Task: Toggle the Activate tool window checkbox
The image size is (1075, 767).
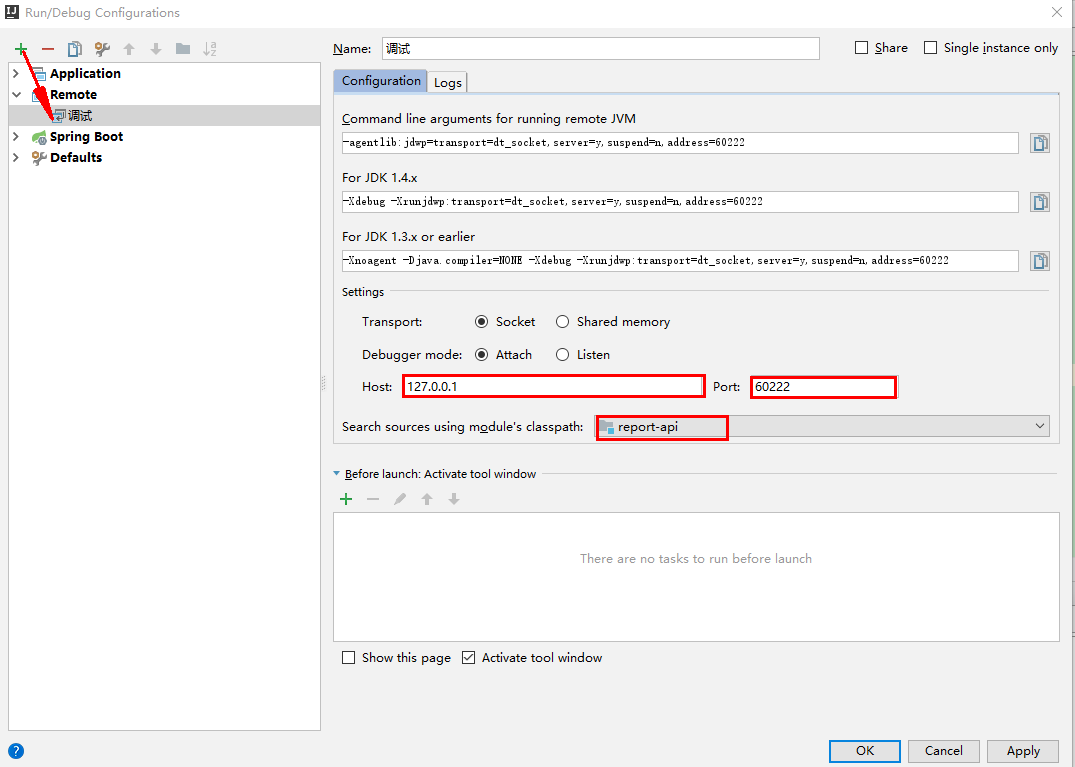Action: pos(470,658)
